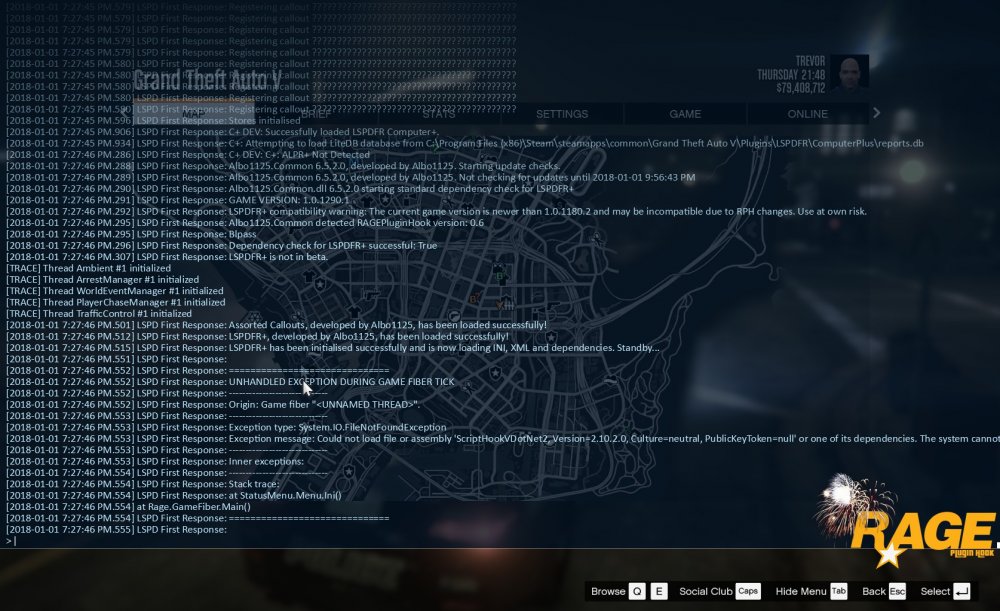1000x611 pixels.
Task: Click the 'Thread ArrestManager #1 initialized' line
Action: (103, 279)
